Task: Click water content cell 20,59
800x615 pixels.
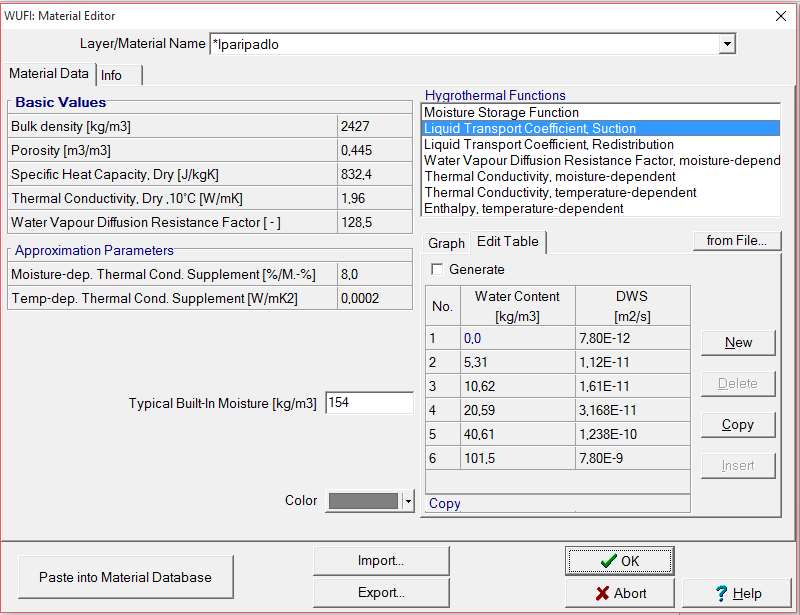Action: pyautogui.click(x=518, y=410)
